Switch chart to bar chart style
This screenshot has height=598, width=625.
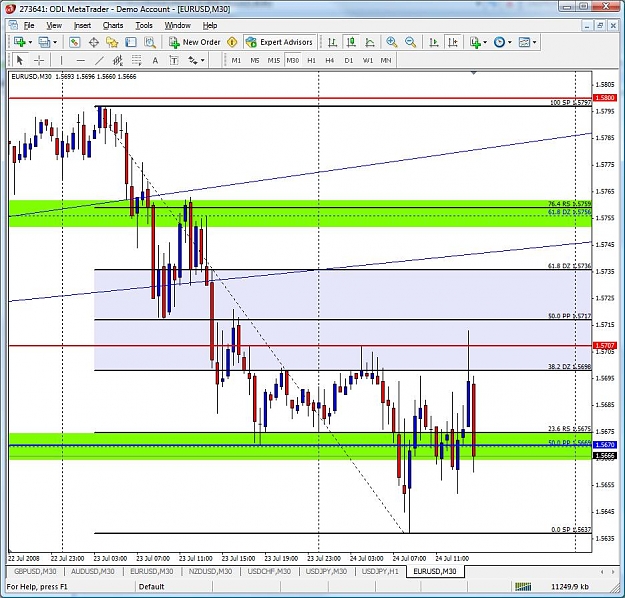(332, 42)
